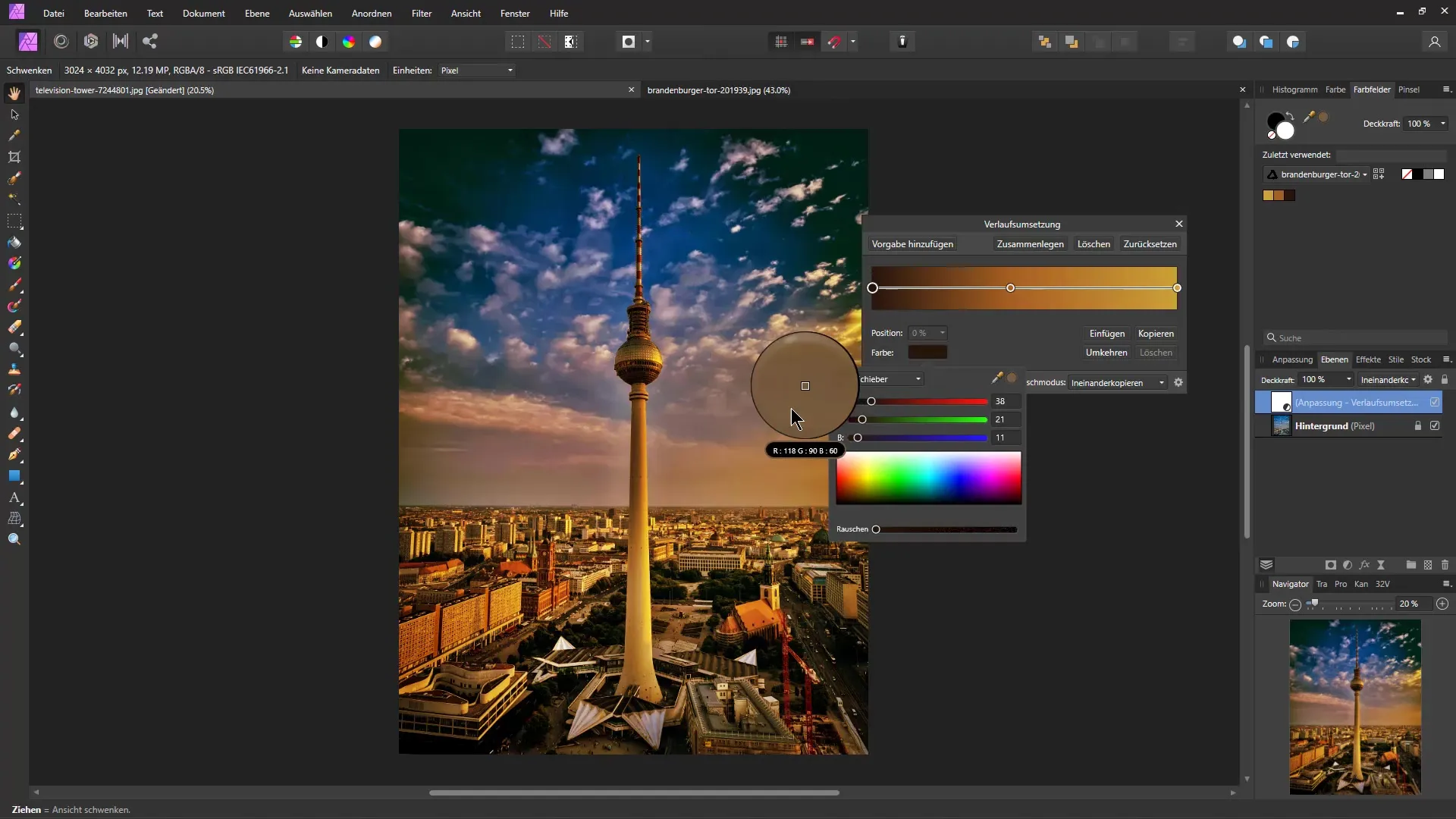Toggle the grid display icon
The width and height of the screenshot is (1456, 819).
(781, 42)
